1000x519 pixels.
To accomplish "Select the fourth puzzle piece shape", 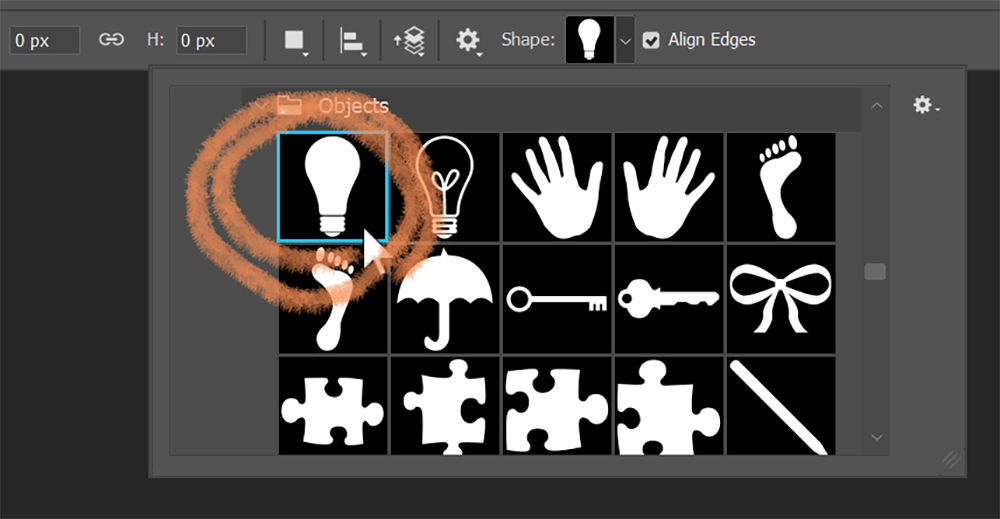I will click(x=669, y=406).
